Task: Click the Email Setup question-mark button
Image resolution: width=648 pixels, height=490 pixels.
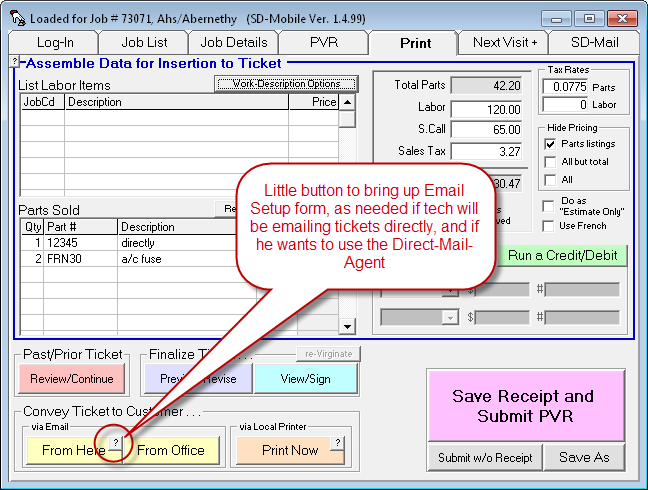Action: [x=115, y=442]
